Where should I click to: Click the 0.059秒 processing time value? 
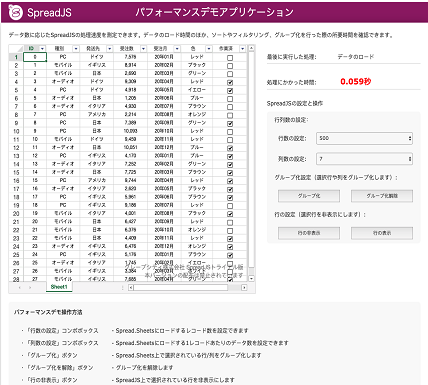pos(356,82)
